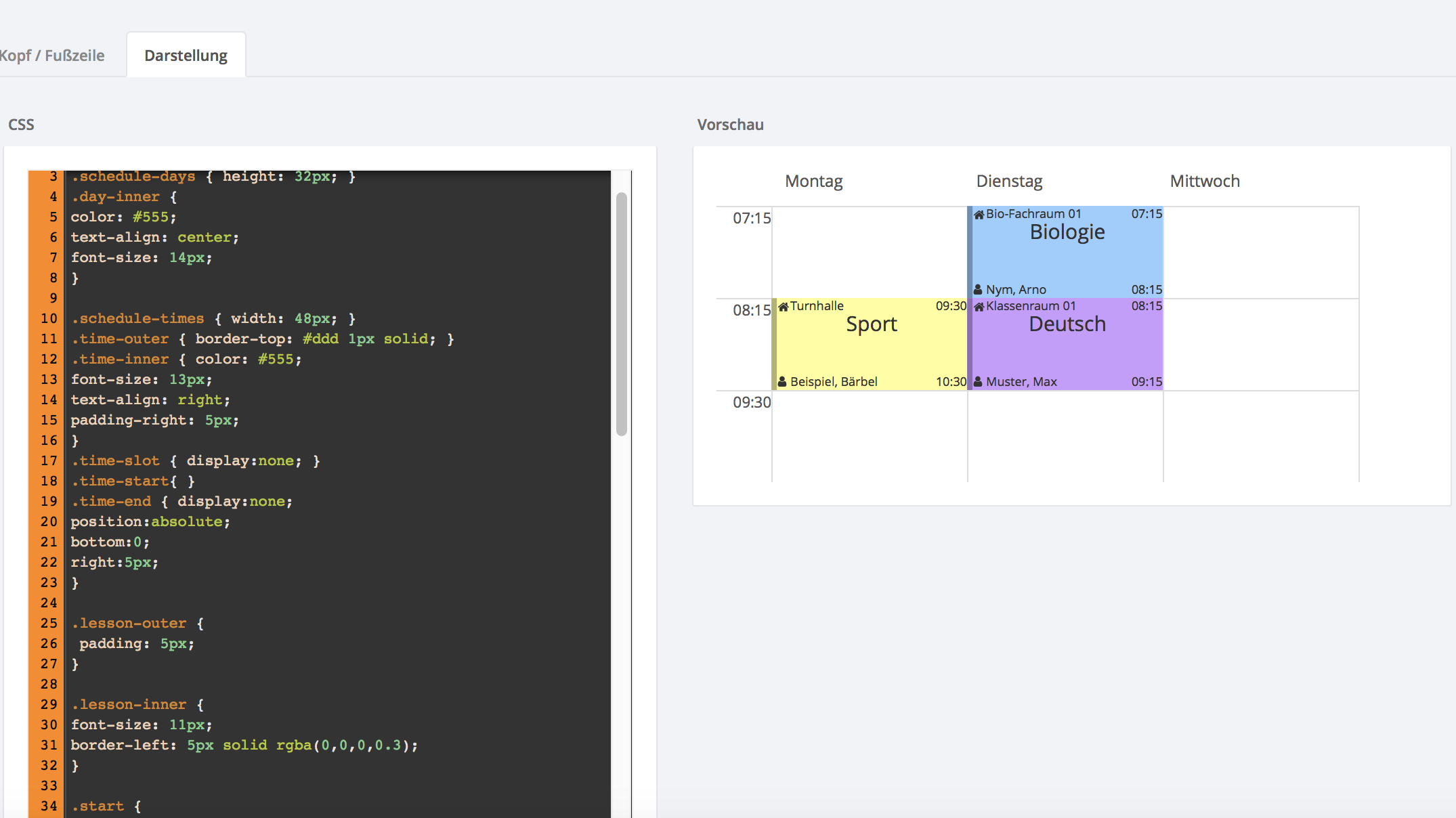
Task: Click the Dienstag day header
Action: click(1009, 181)
